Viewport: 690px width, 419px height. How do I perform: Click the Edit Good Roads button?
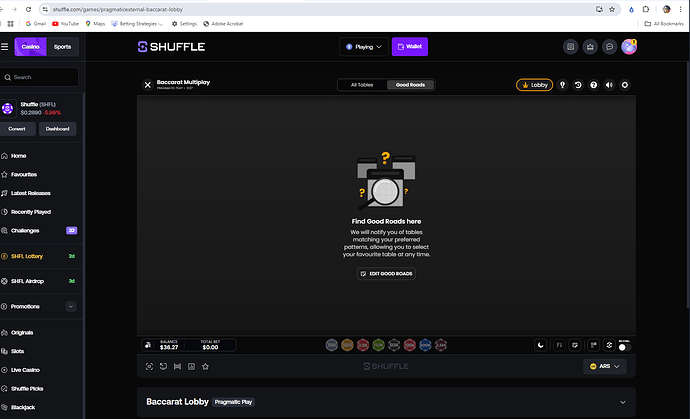(386, 273)
